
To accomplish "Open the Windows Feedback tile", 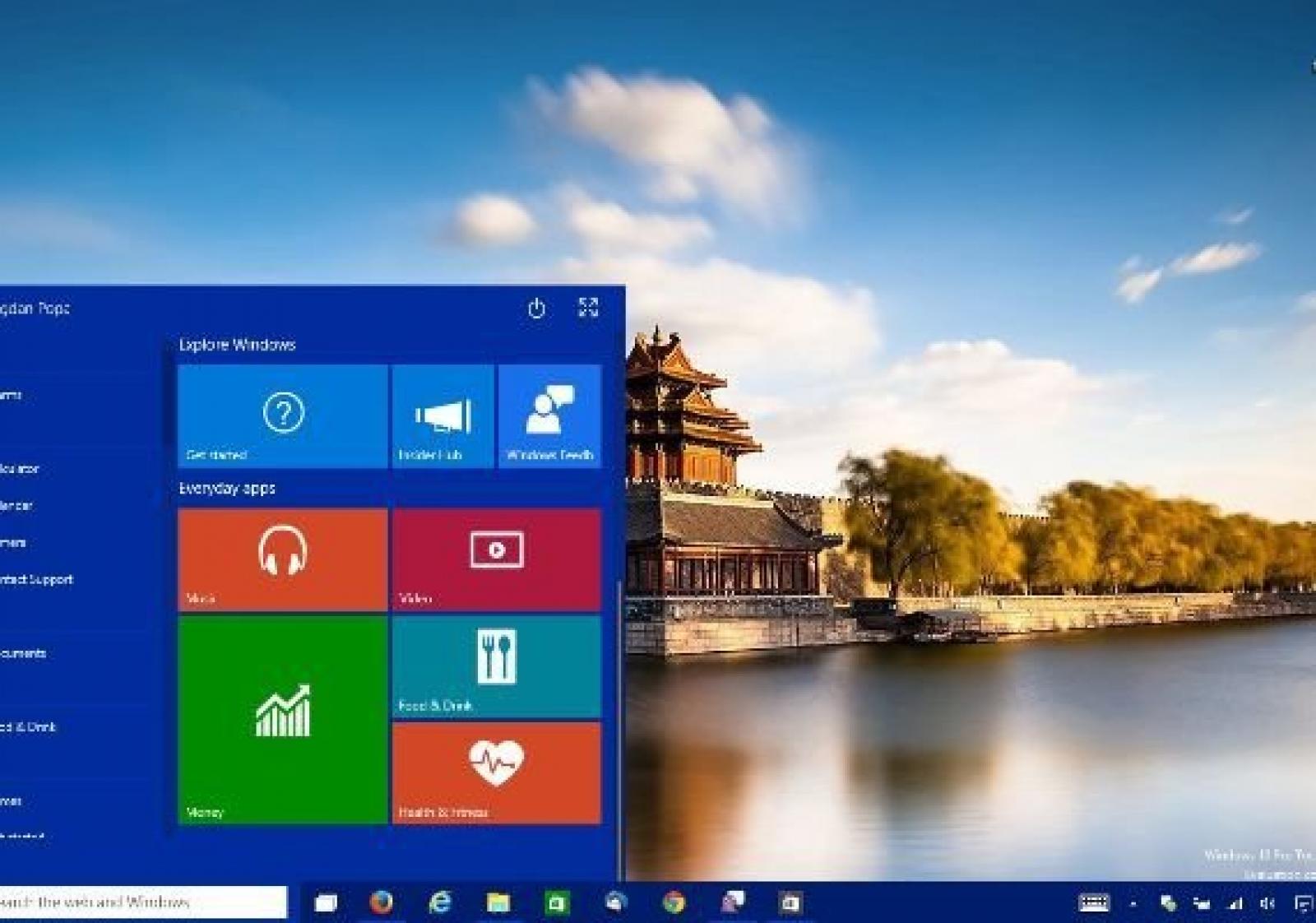I will tap(549, 416).
